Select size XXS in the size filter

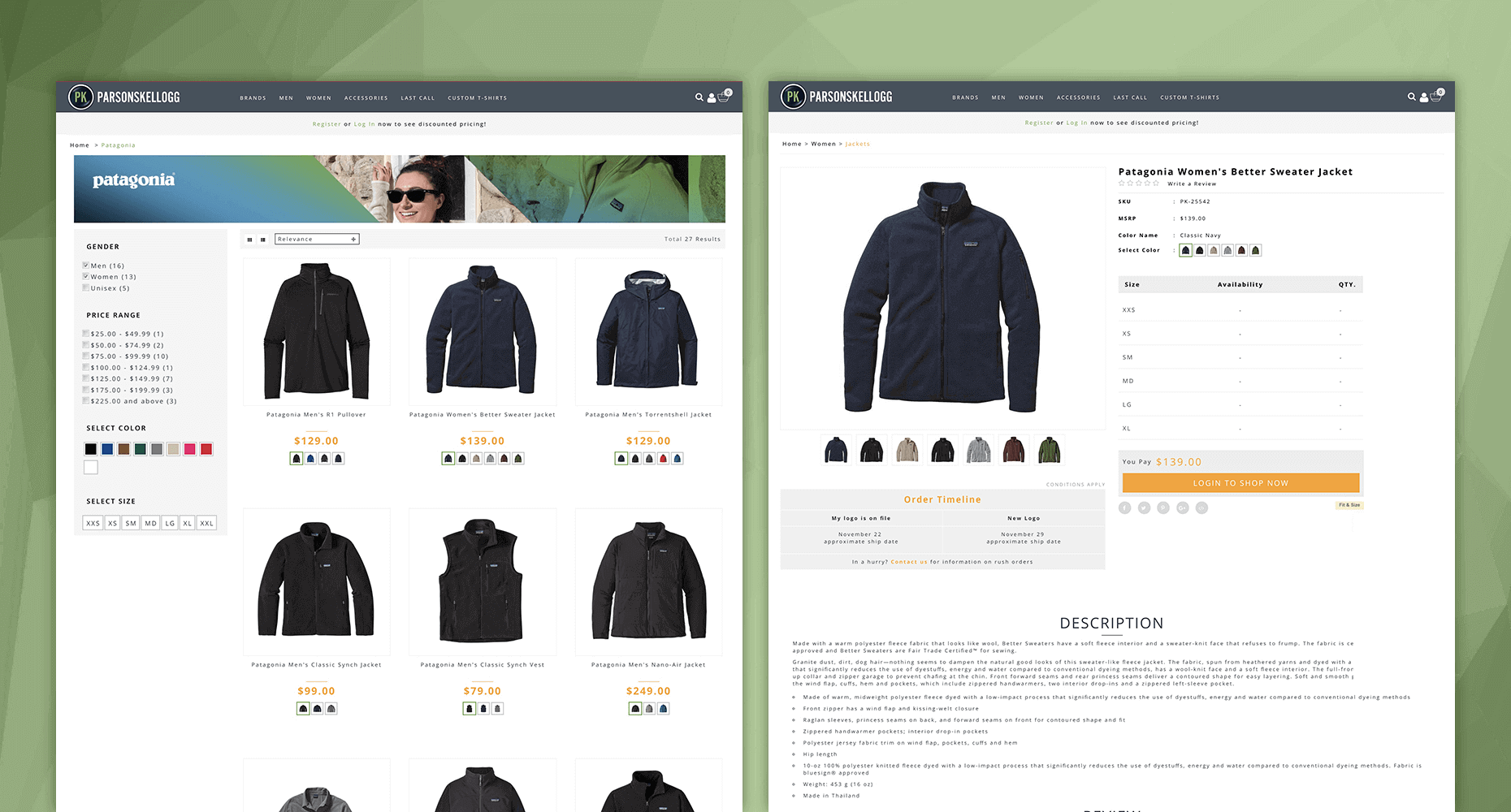click(x=93, y=523)
